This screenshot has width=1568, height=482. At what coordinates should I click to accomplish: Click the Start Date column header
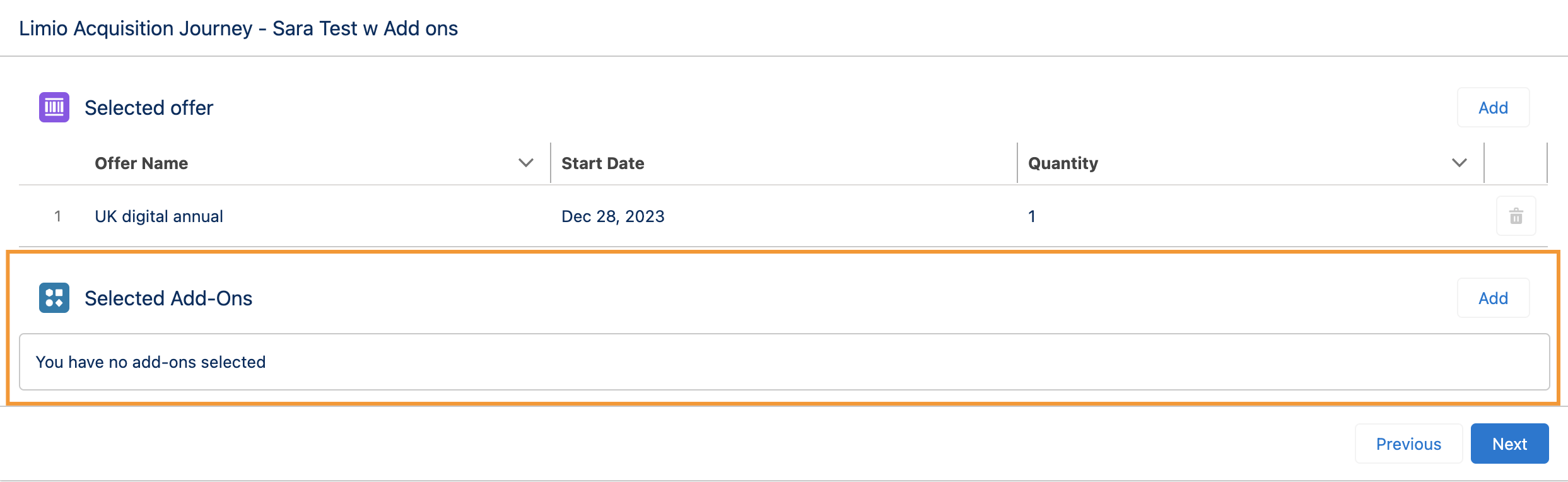tap(603, 163)
